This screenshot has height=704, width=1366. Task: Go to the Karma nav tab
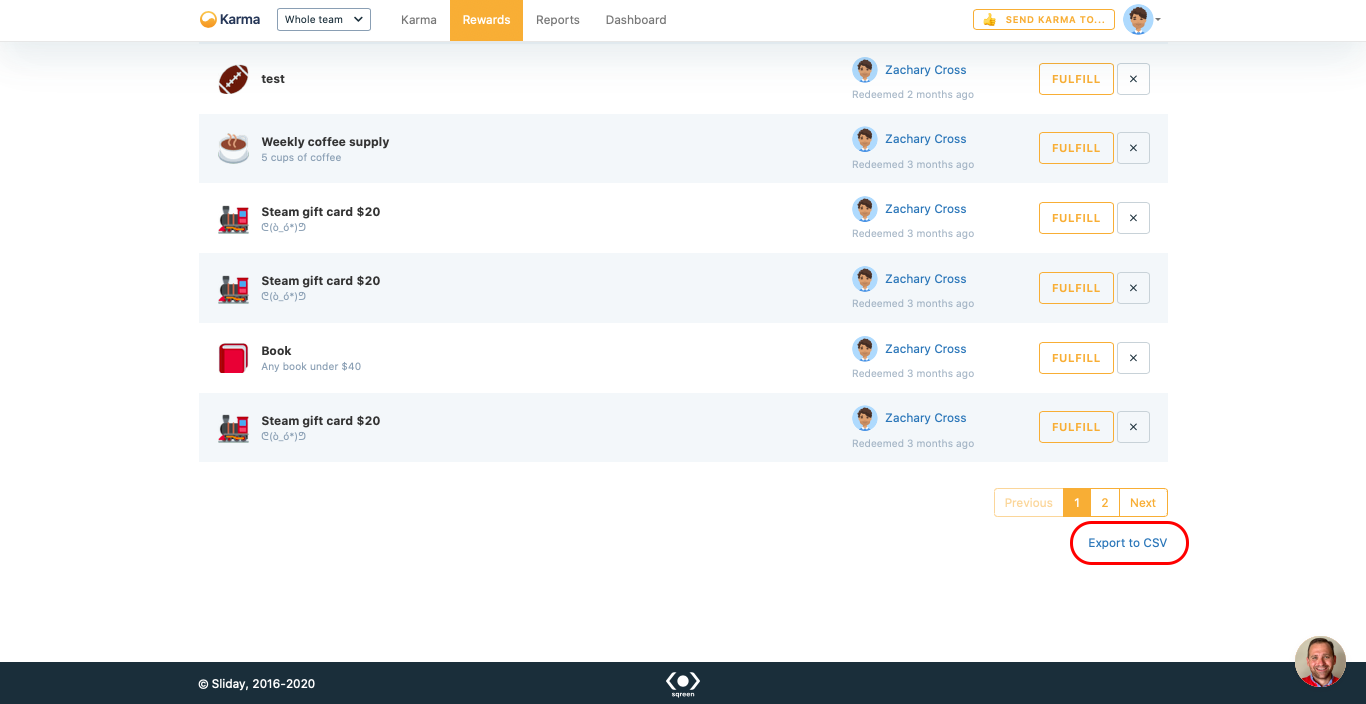[x=418, y=20]
